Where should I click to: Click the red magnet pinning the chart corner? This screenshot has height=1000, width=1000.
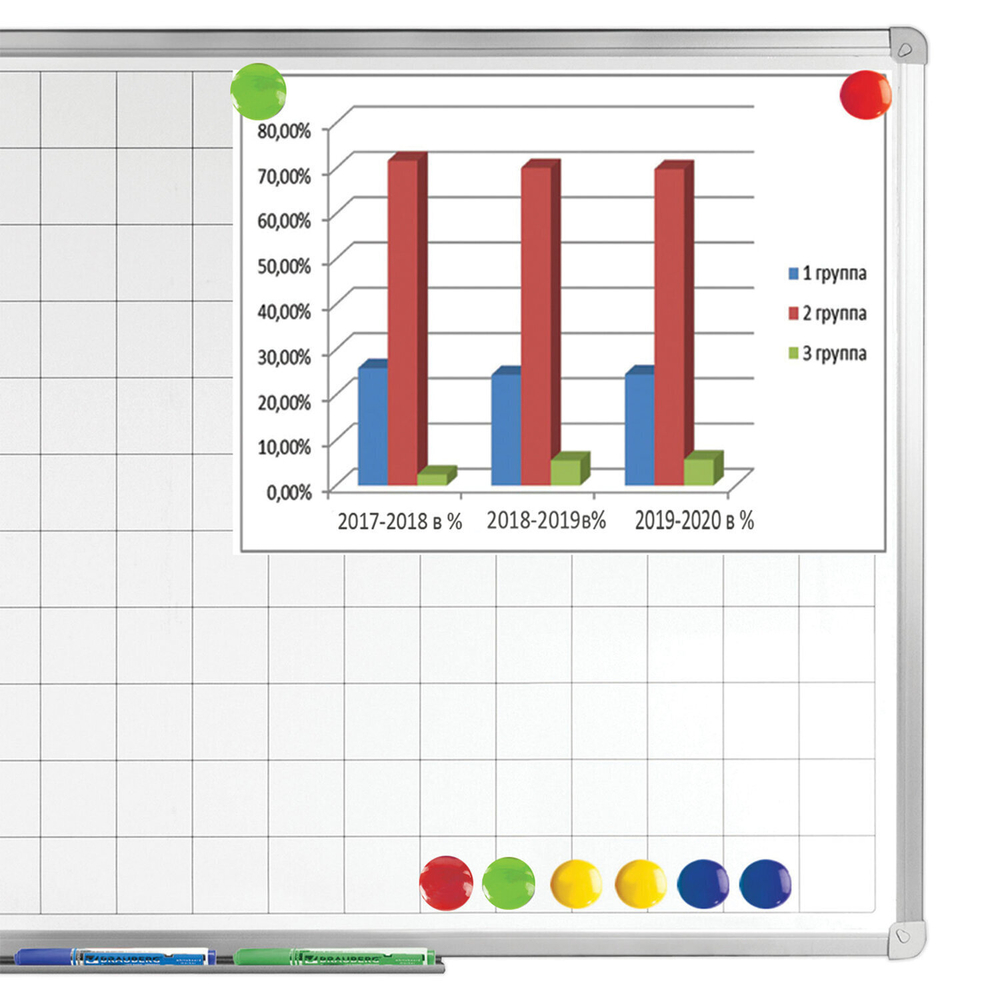tap(865, 94)
